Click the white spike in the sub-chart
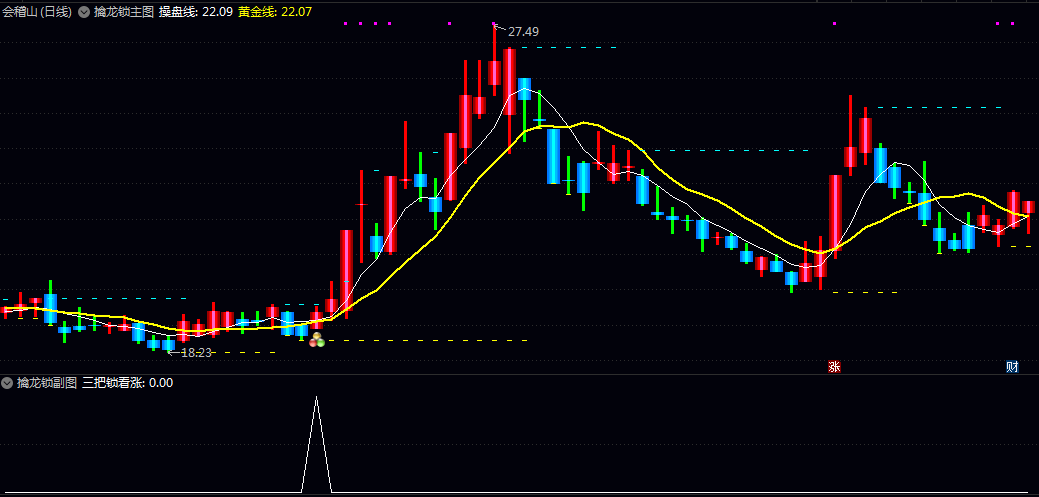 pos(317,444)
